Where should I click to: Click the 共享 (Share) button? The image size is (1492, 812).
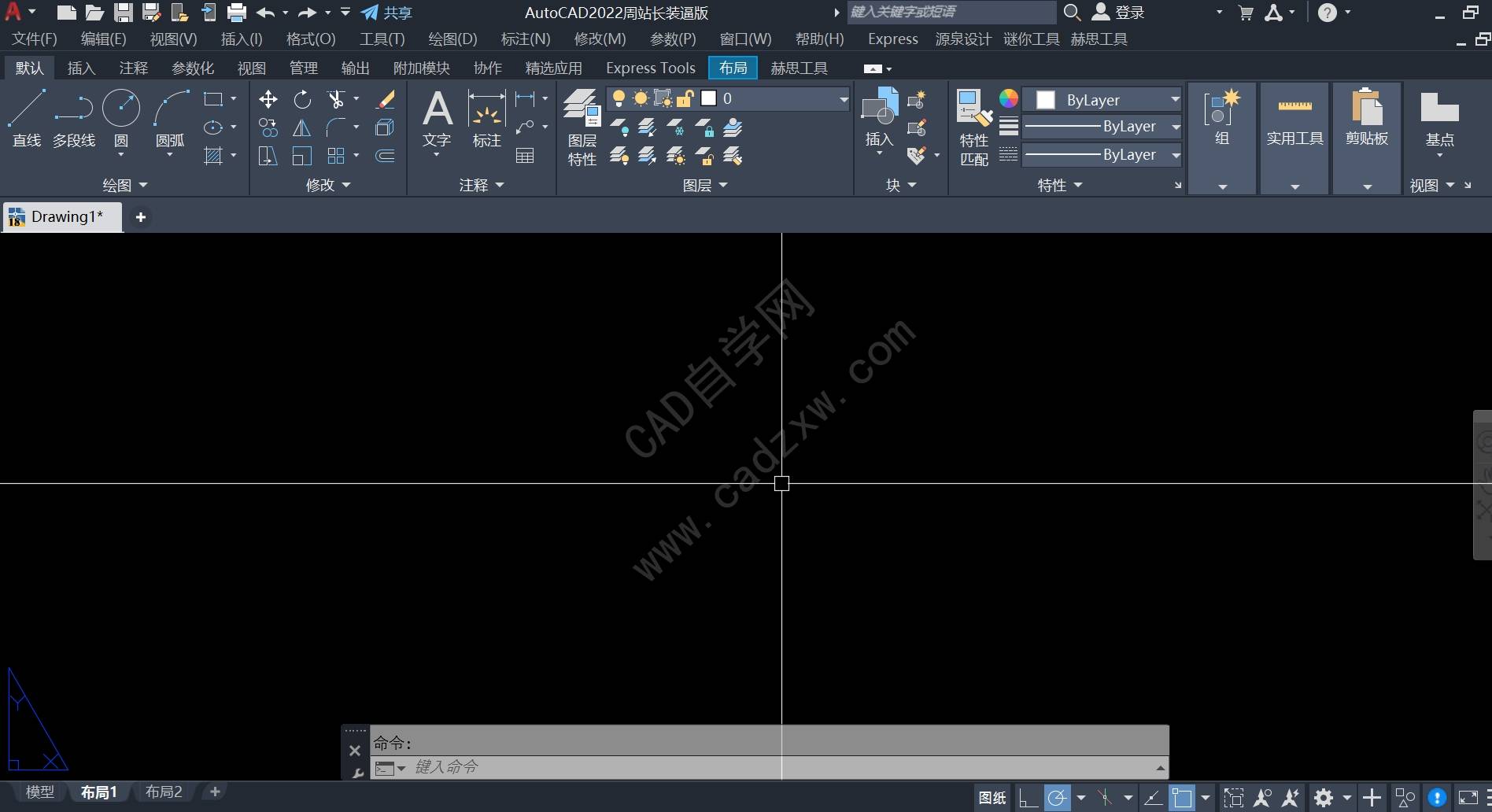tap(386, 13)
